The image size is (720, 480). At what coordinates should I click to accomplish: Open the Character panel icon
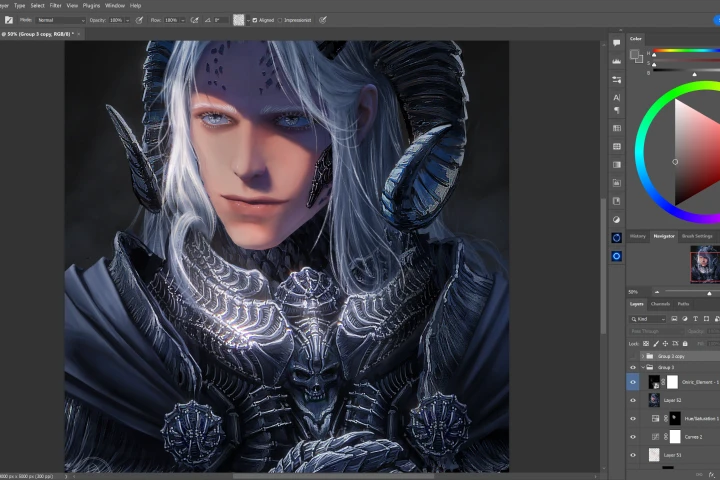pos(617,97)
